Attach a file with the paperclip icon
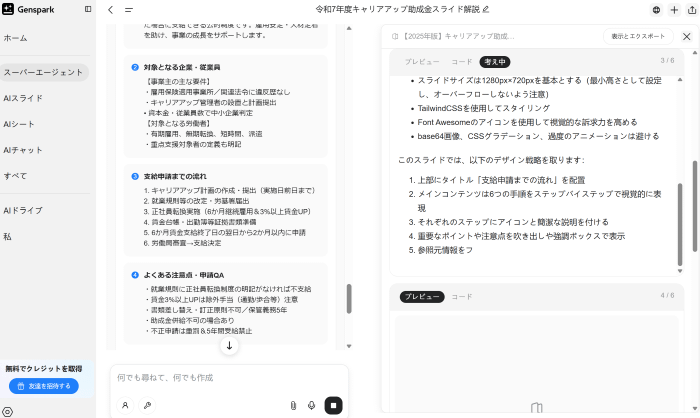 point(293,405)
